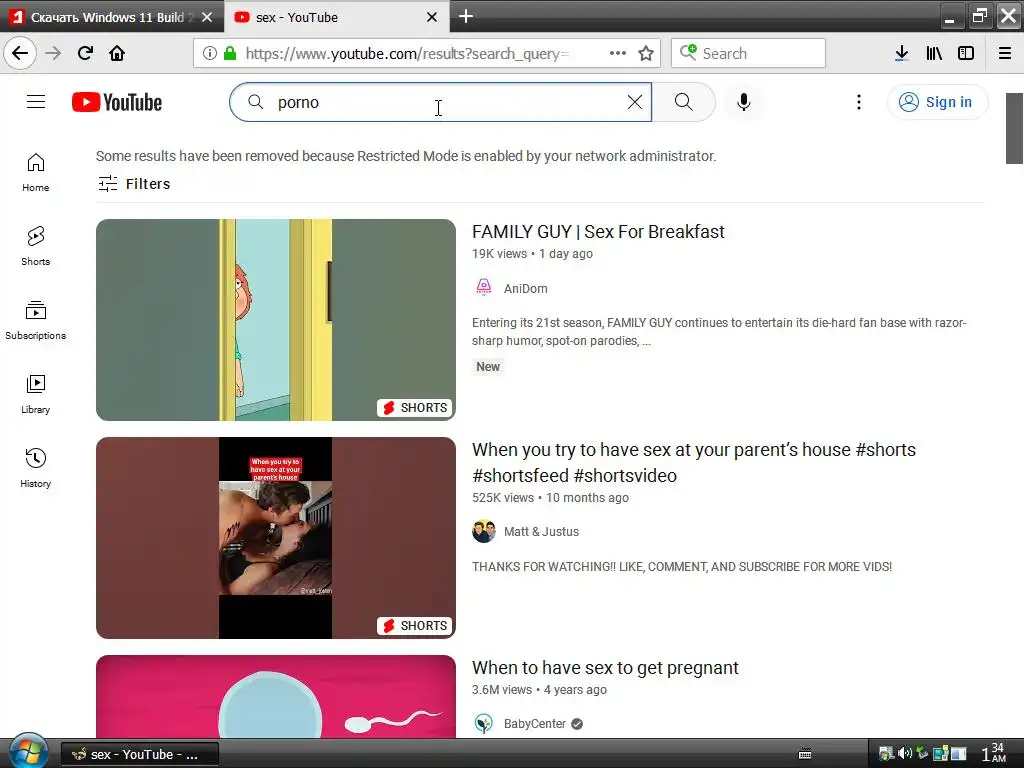
Task: Bookmark this page with the star
Action: coord(646,54)
